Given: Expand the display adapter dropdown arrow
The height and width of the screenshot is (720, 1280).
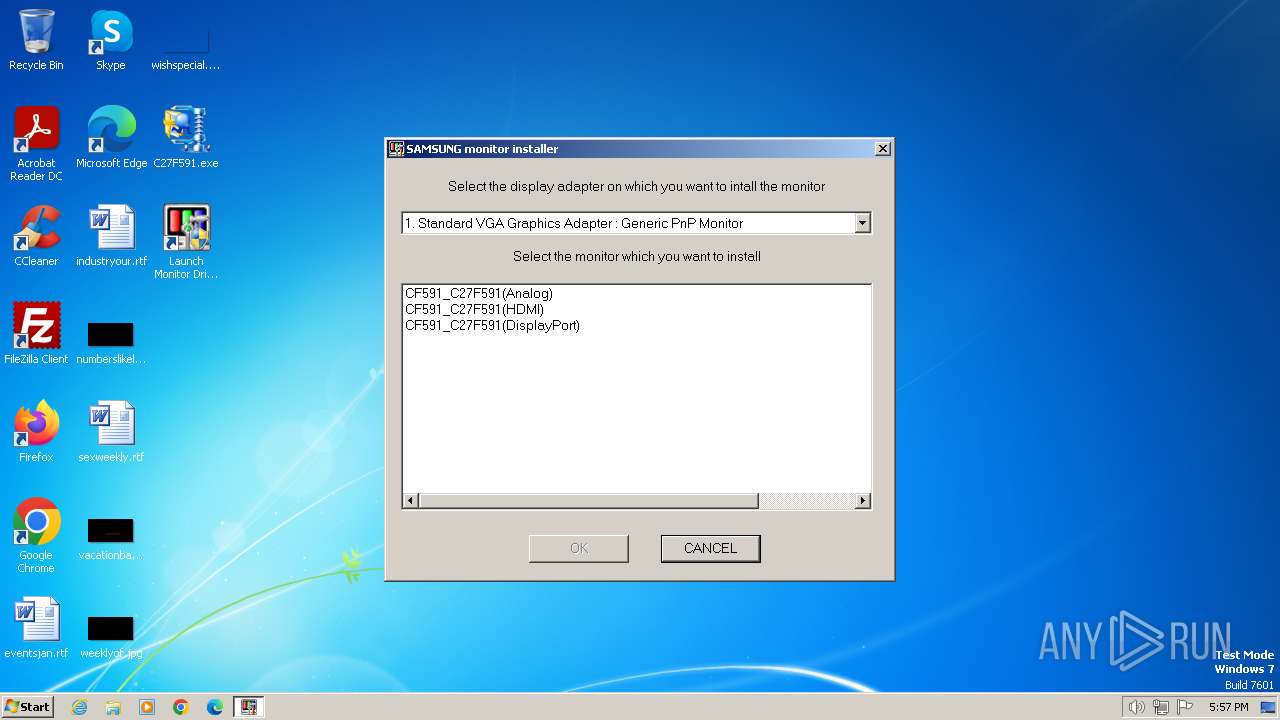Looking at the screenshot, I should (862, 224).
